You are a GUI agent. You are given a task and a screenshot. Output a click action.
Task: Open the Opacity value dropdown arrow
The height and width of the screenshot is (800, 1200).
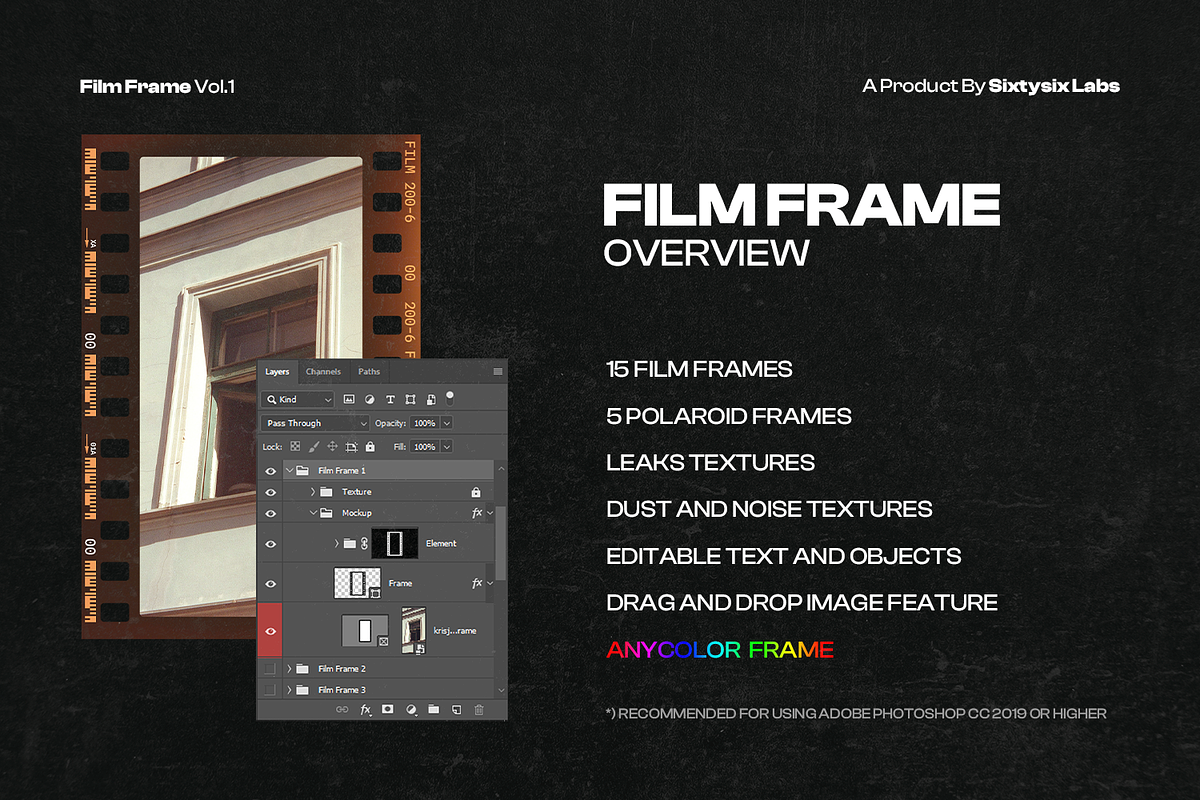point(446,423)
